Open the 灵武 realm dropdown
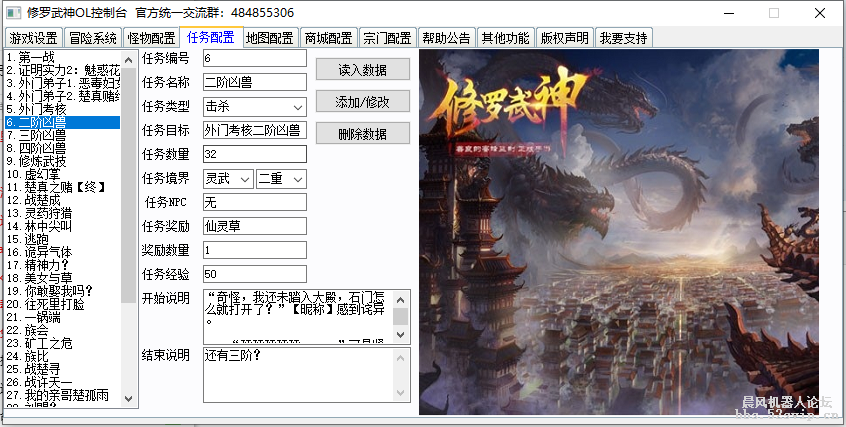Image resolution: width=846 pixels, height=427 pixels. point(228,179)
